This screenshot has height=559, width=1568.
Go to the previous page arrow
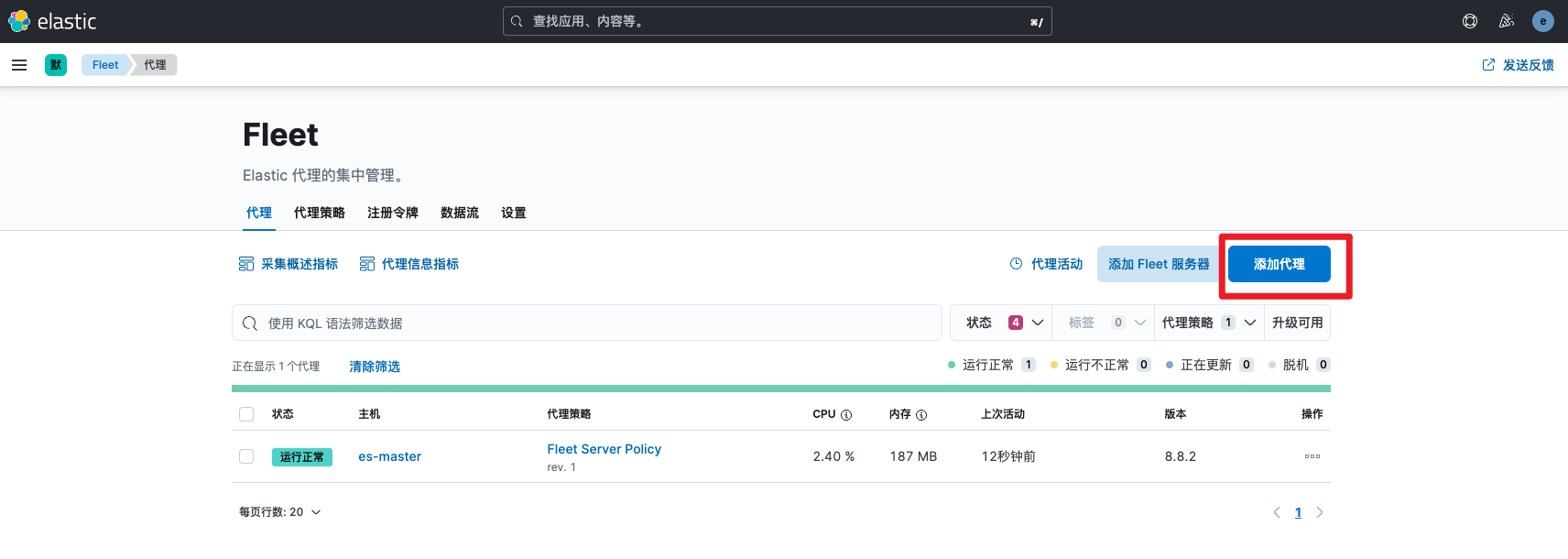pos(1277,512)
